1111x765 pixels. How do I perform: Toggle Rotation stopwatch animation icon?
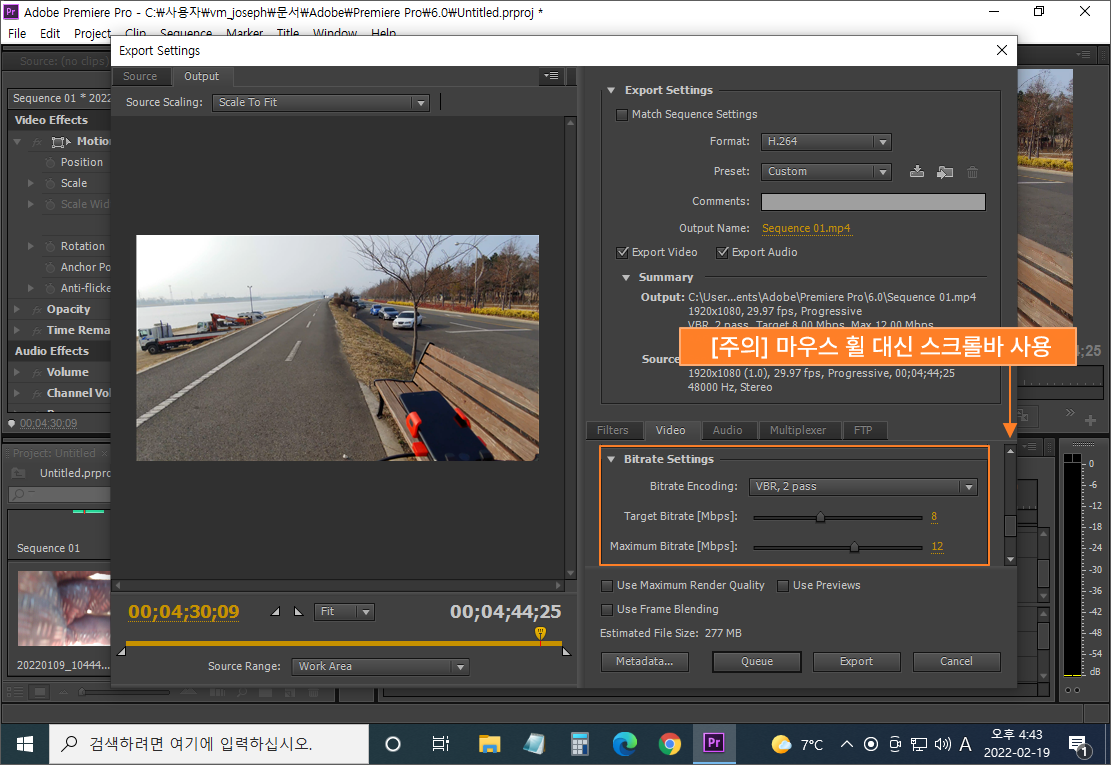pos(50,246)
